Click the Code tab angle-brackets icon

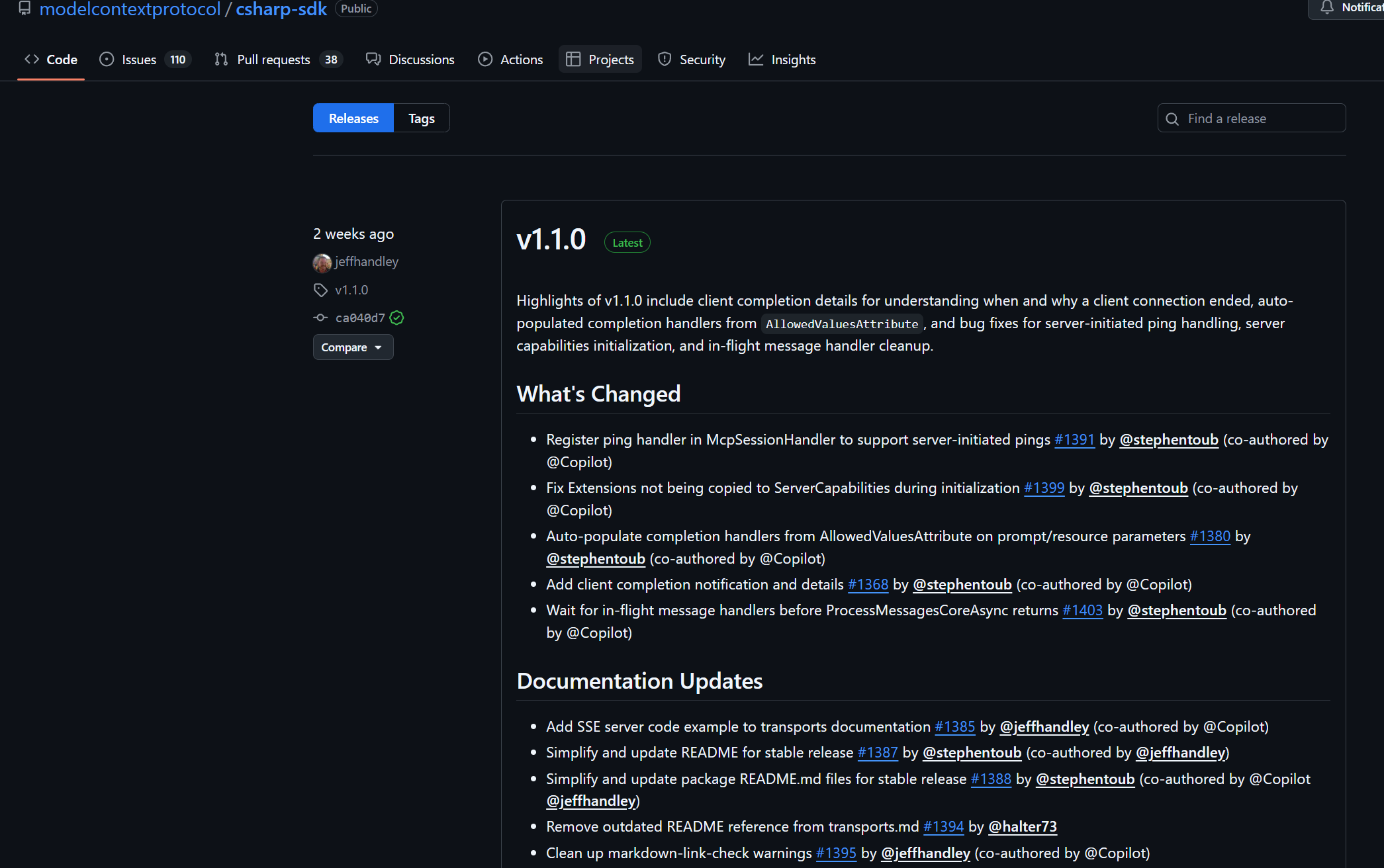[32, 60]
